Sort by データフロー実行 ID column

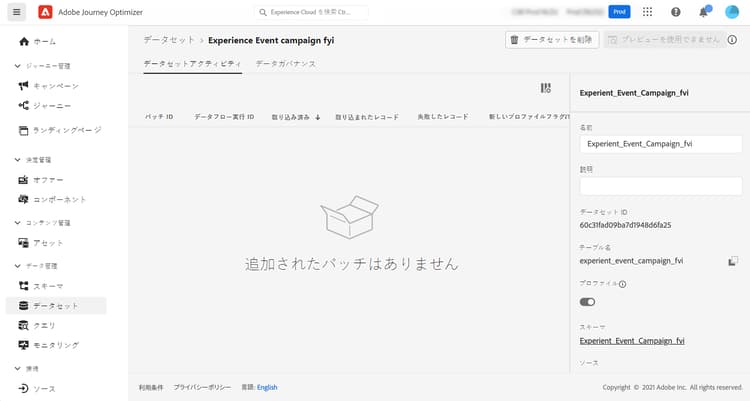tap(224, 117)
